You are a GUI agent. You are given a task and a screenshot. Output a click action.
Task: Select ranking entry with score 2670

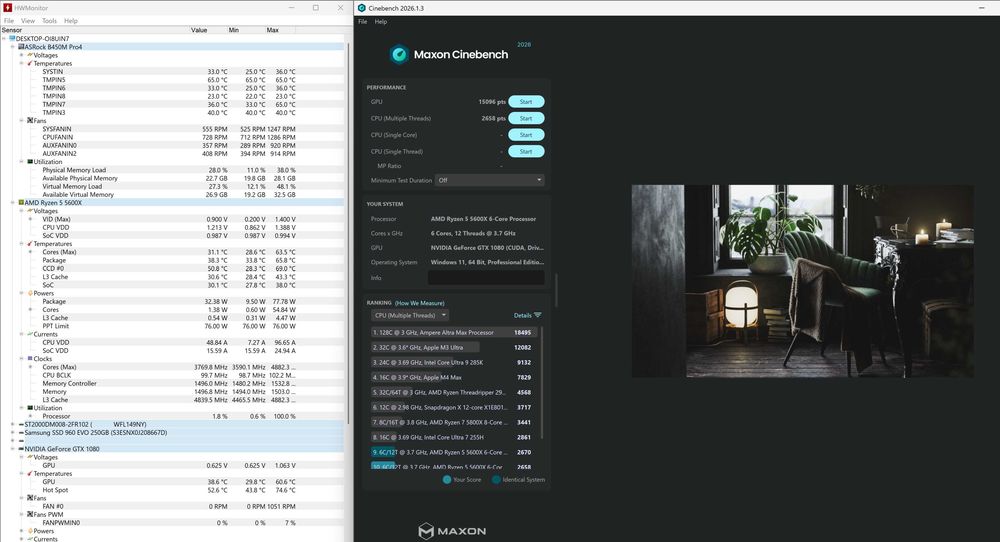[454, 452]
